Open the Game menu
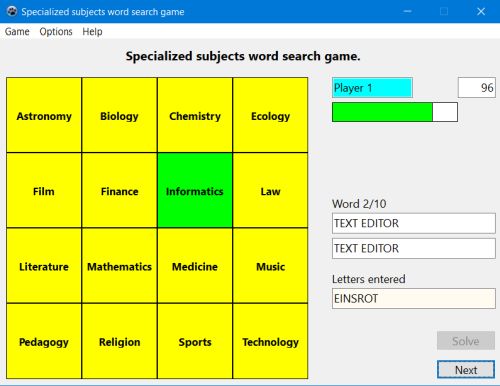 click(x=17, y=32)
